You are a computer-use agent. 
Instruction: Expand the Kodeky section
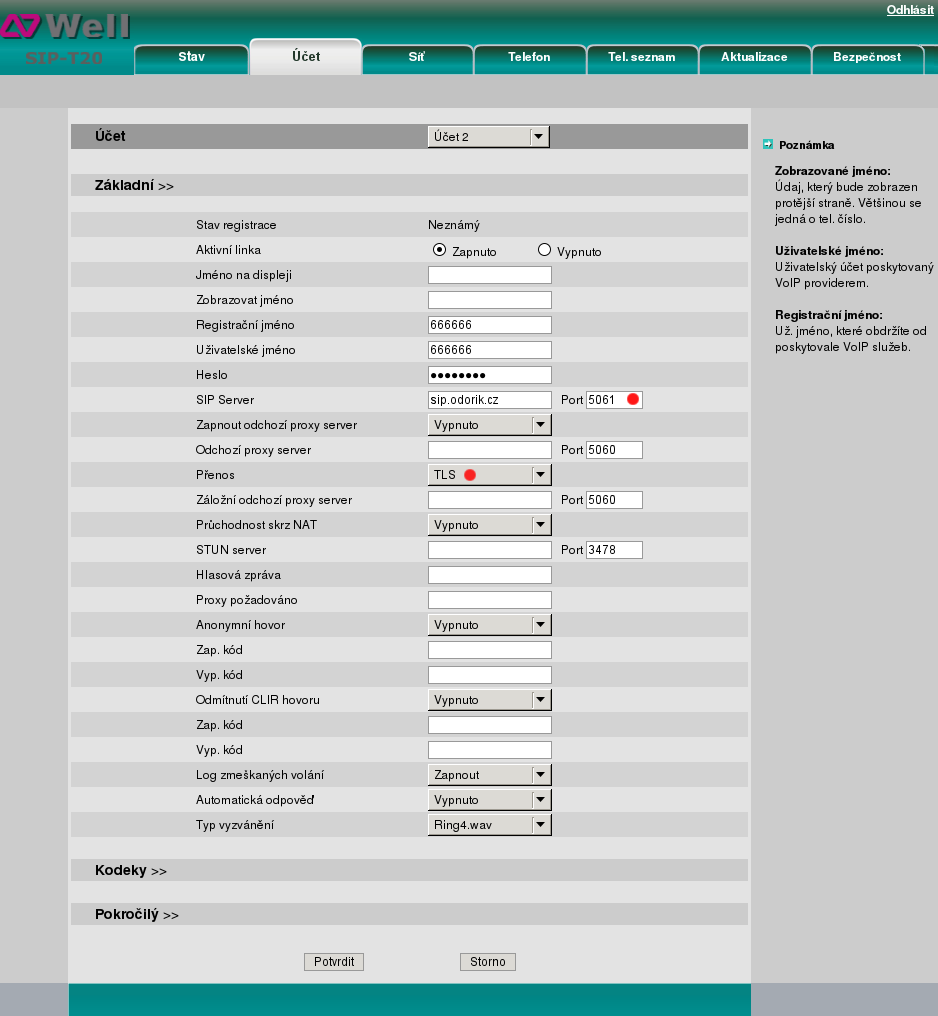coord(131,871)
